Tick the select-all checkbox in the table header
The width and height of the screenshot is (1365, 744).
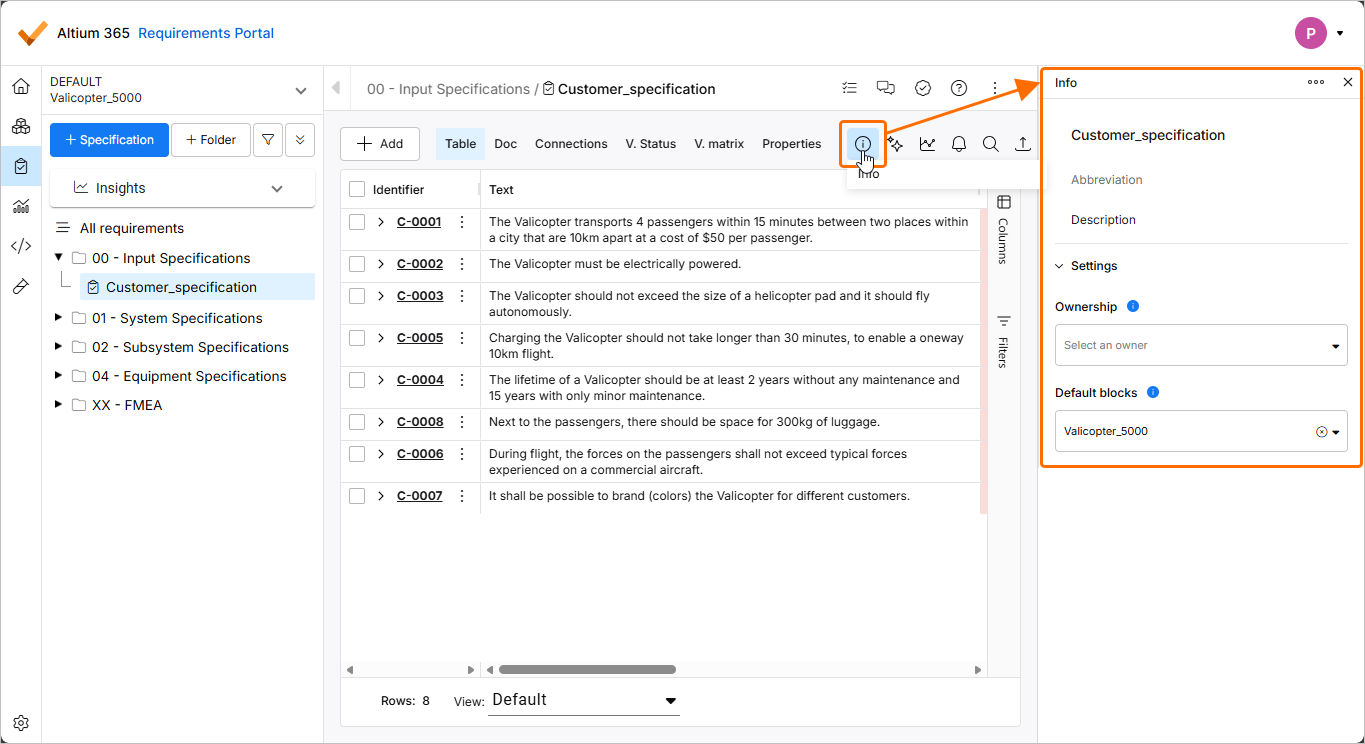pos(357,189)
